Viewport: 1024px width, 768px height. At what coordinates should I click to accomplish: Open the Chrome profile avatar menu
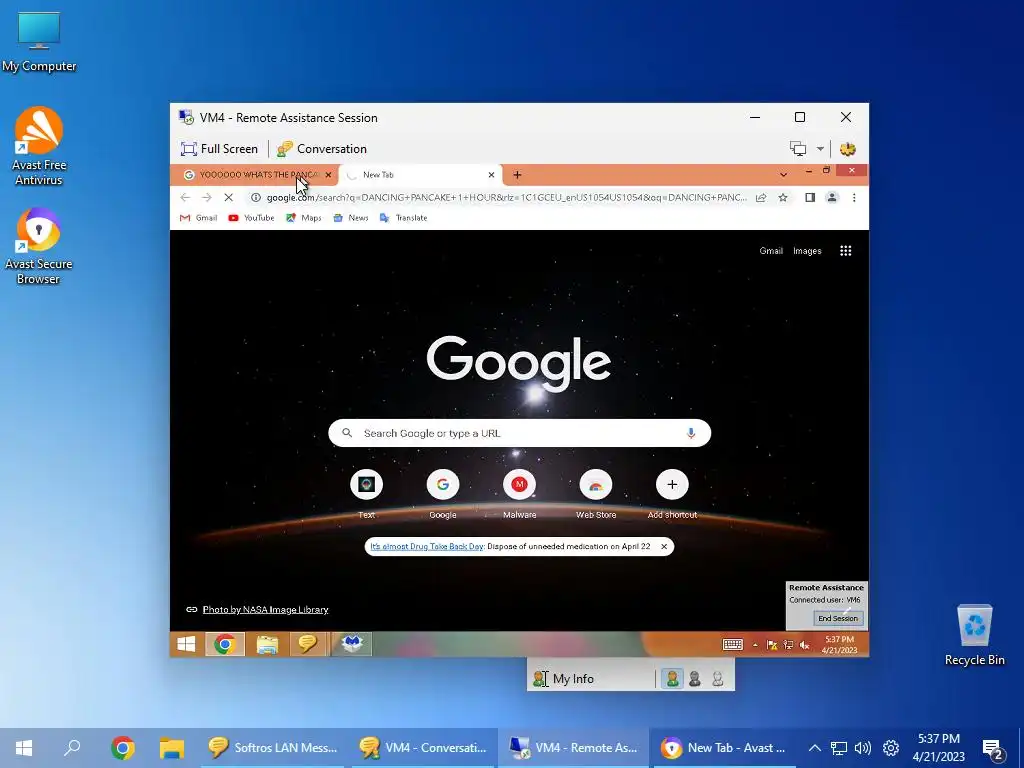(832, 197)
